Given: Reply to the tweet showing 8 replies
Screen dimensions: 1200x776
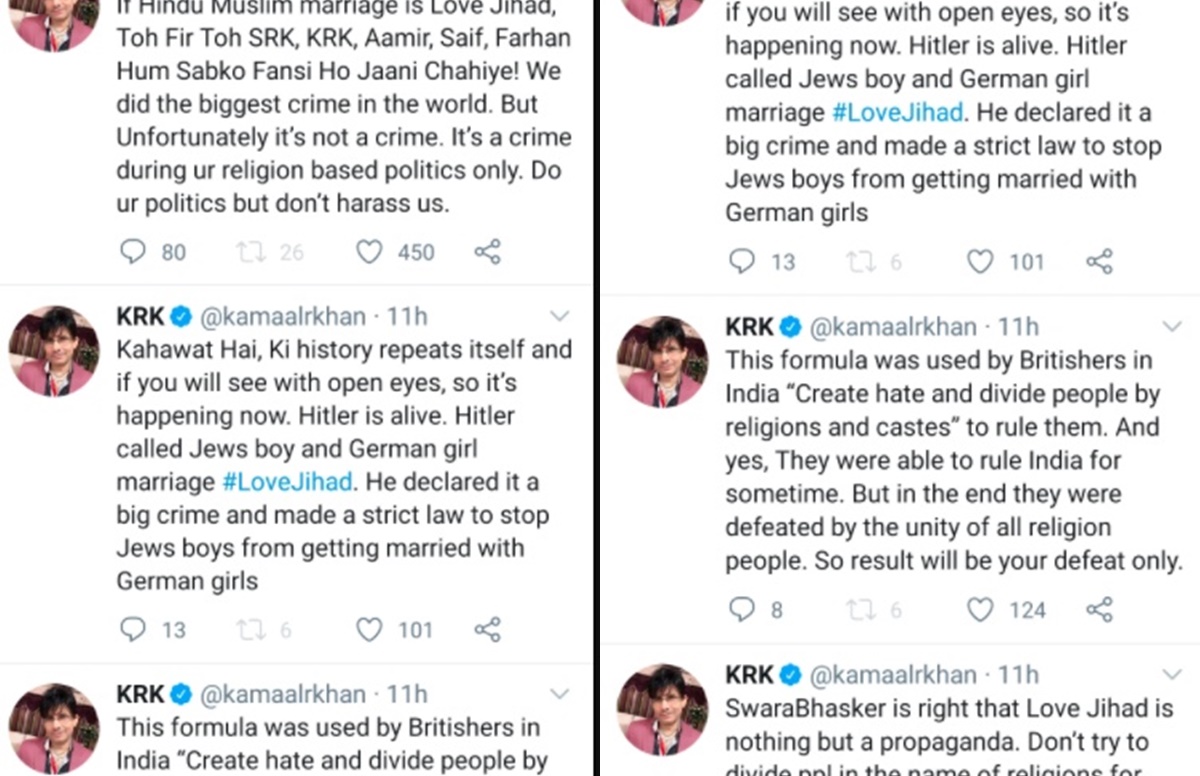Looking at the screenshot, I should [x=742, y=609].
